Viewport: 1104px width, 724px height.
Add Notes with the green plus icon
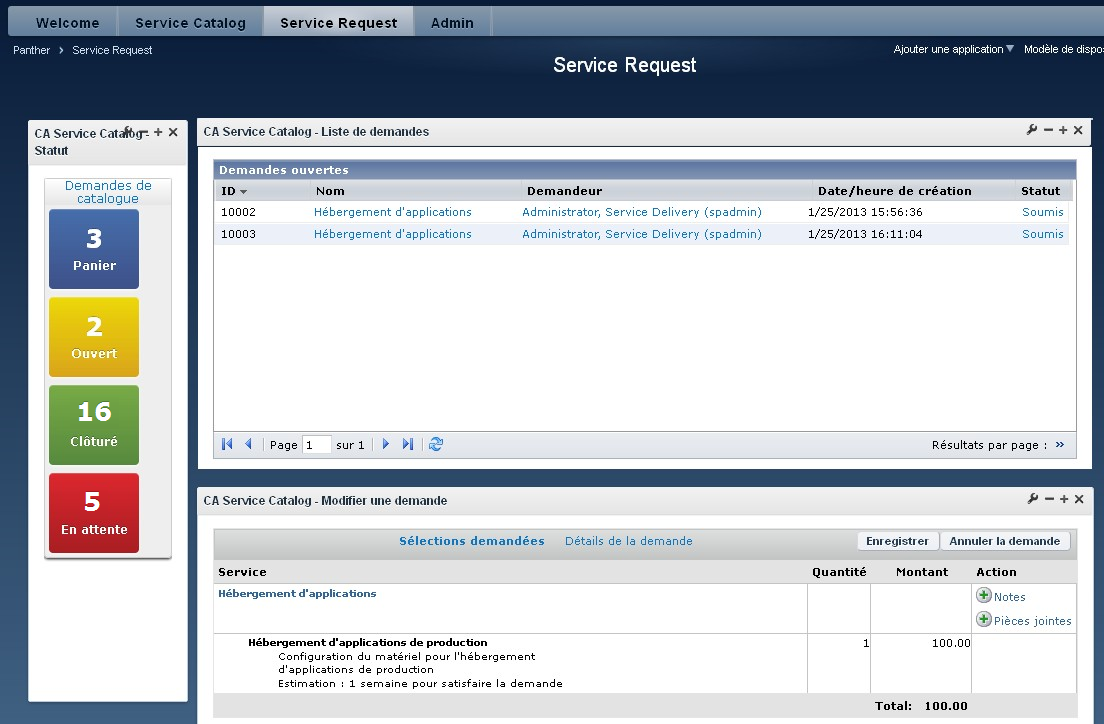click(984, 595)
